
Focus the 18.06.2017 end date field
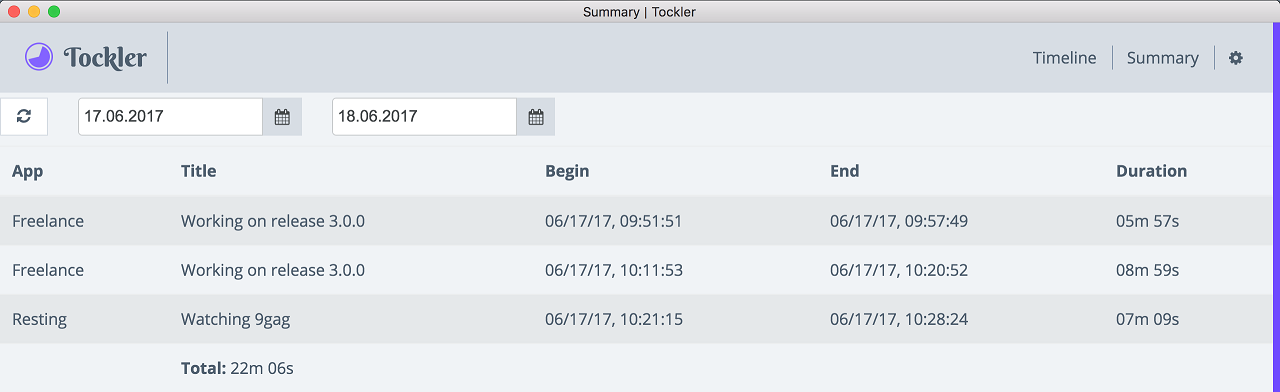coord(424,117)
